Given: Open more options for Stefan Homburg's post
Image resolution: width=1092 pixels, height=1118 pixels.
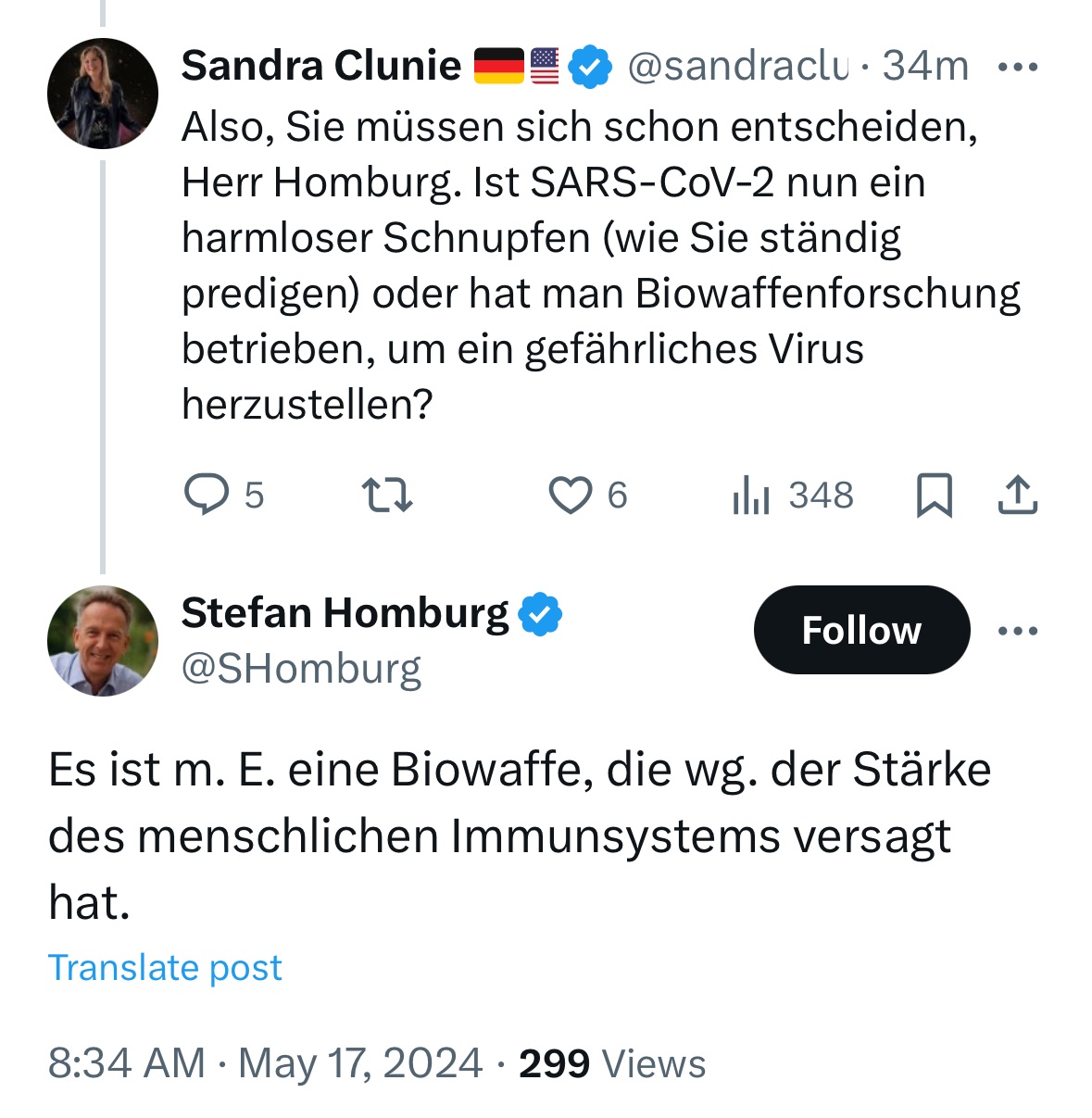Looking at the screenshot, I should [1018, 631].
